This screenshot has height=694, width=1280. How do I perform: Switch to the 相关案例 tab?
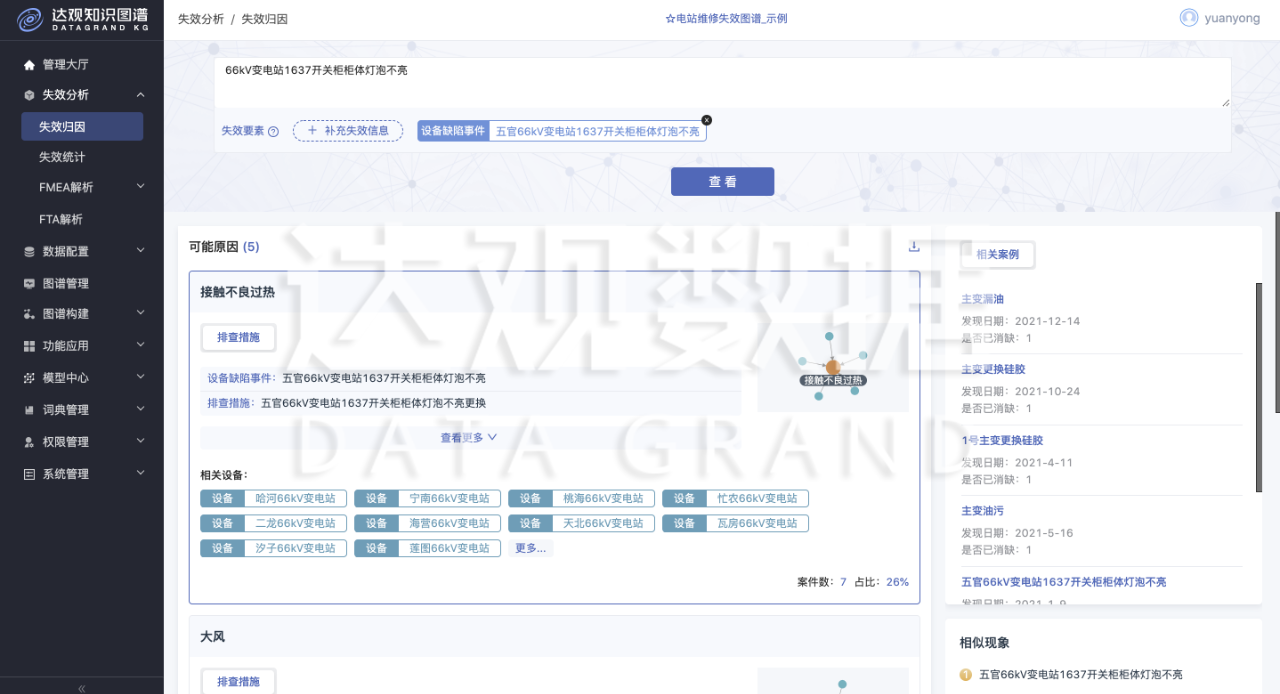point(997,255)
